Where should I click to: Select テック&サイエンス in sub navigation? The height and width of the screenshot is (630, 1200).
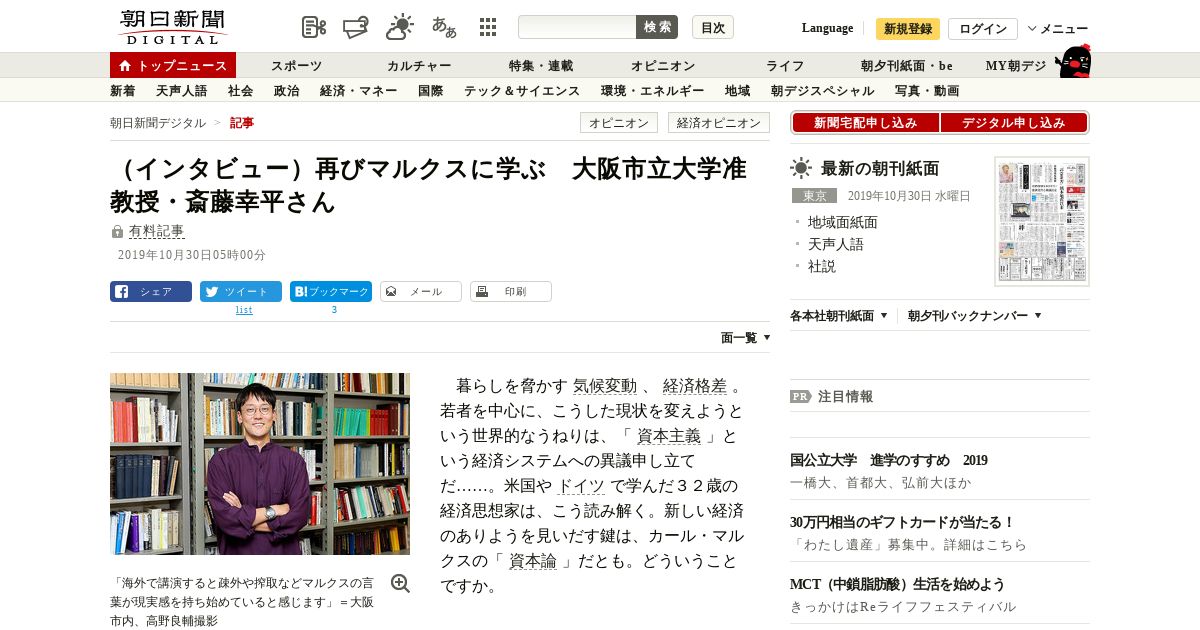522,91
